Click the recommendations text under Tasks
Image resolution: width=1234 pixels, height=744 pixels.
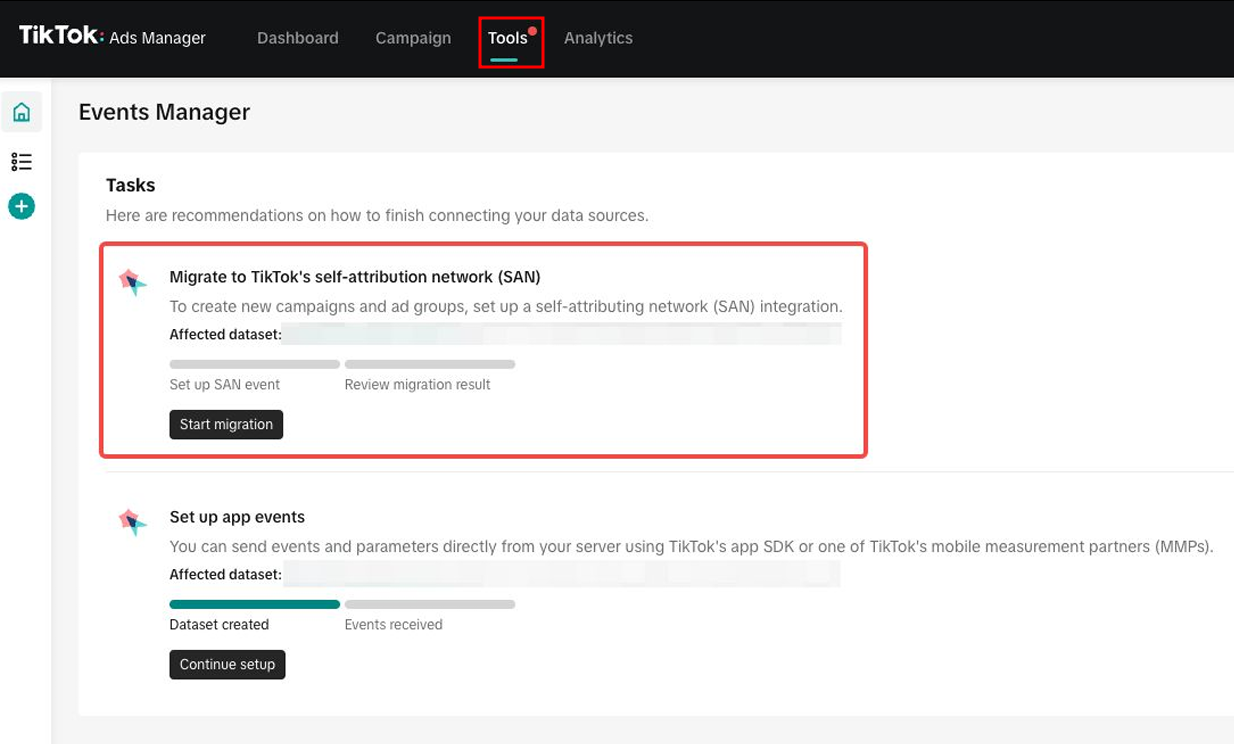click(x=377, y=215)
